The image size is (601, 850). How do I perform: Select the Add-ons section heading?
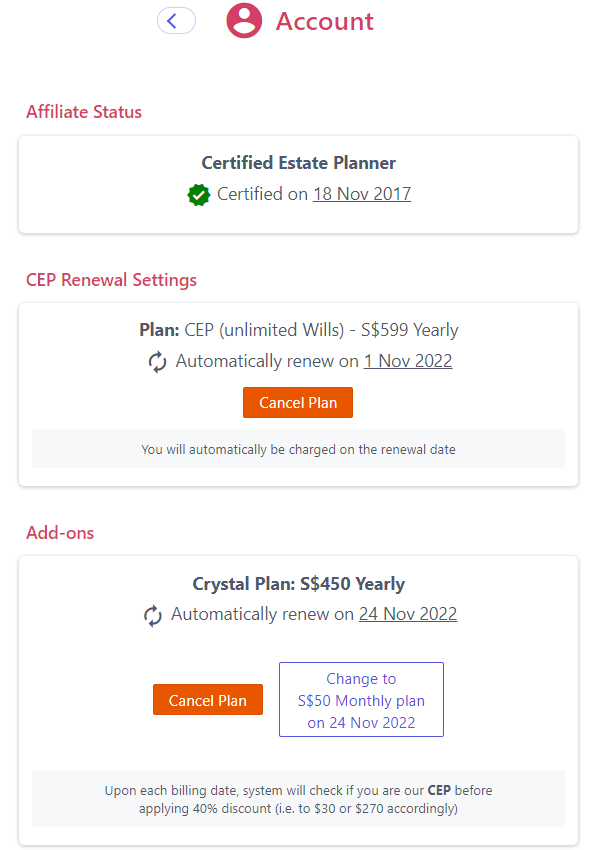click(60, 533)
